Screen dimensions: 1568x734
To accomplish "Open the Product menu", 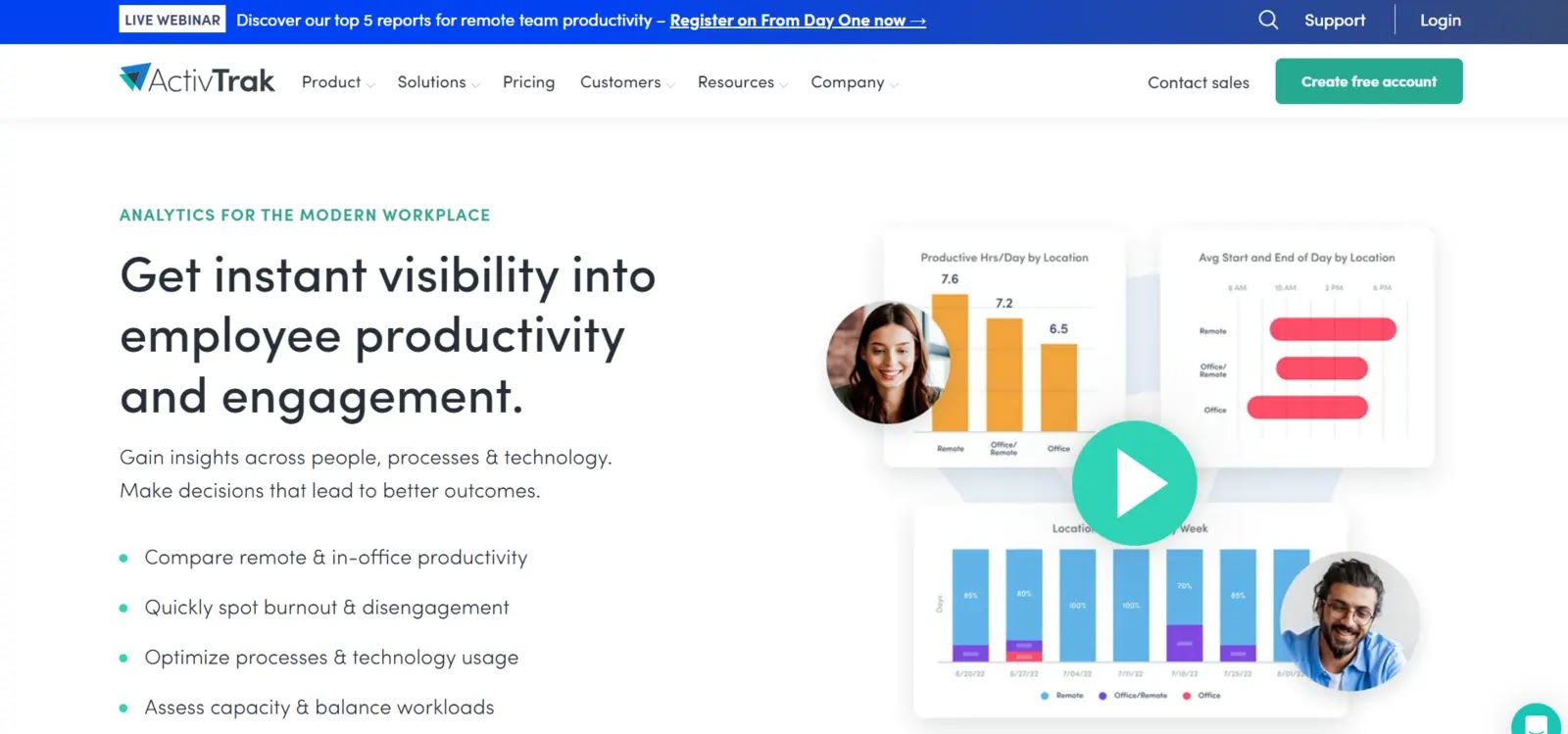I will [331, 82].
